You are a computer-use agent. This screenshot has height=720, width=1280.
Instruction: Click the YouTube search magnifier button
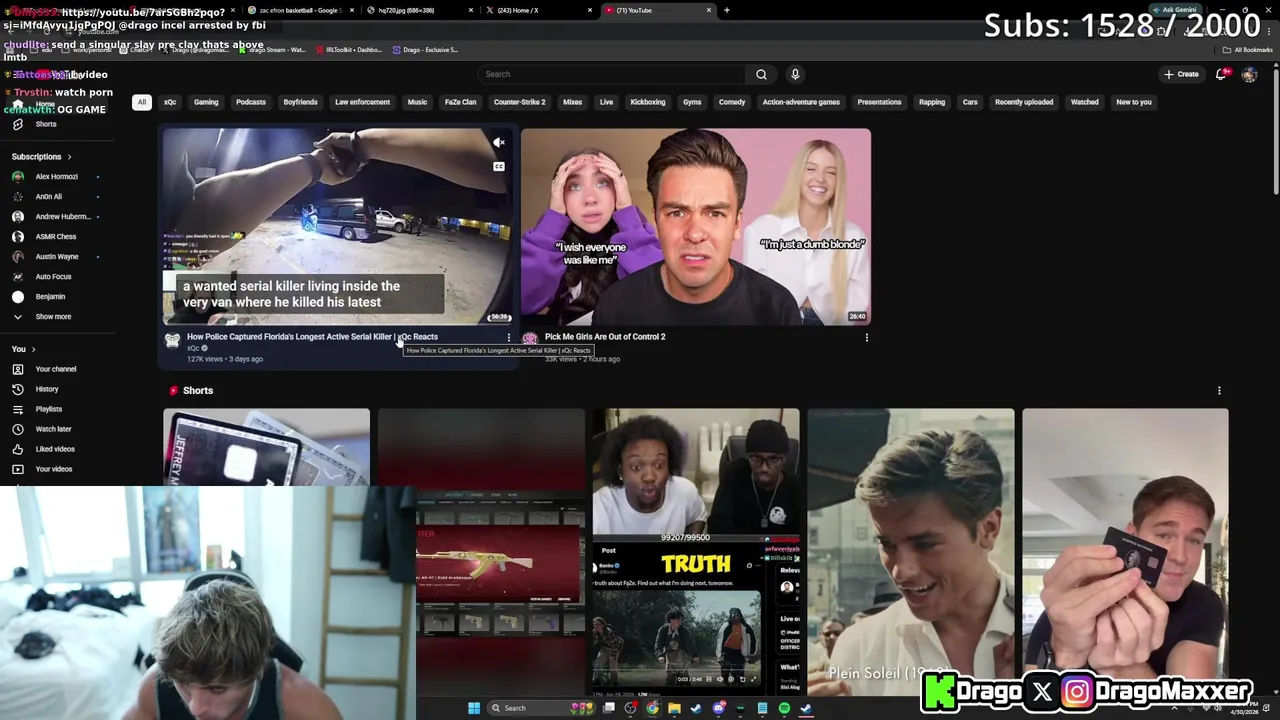[761, 74]
